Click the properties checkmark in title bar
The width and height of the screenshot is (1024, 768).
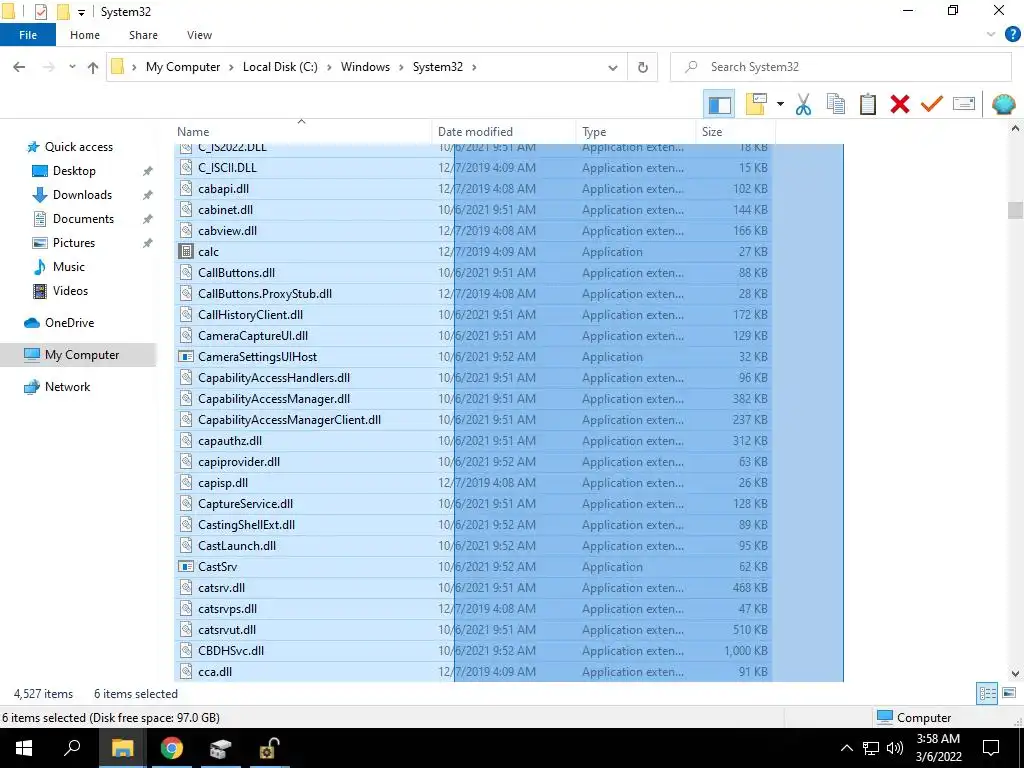pyautogui.click(x=40, y=12)
